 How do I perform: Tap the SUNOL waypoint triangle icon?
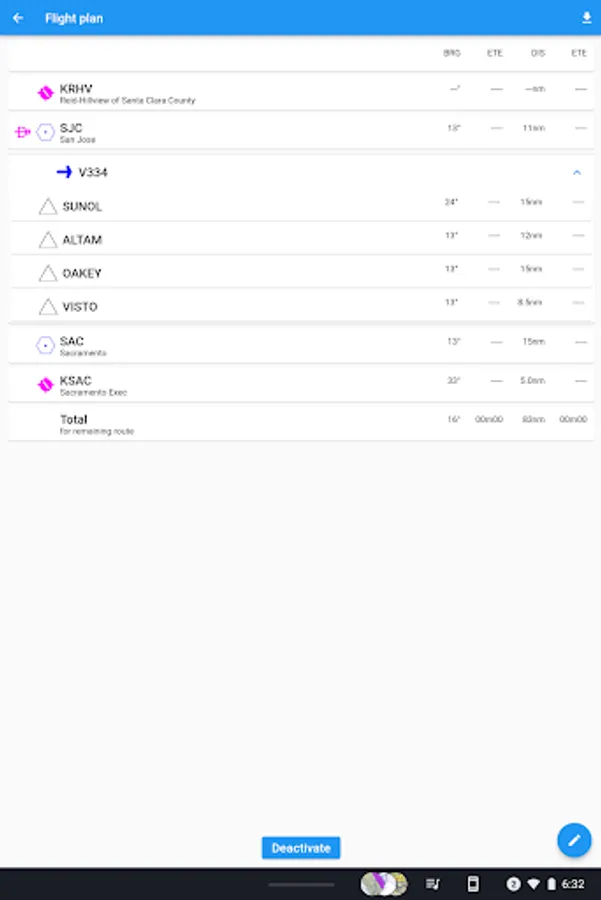point(48,207)
